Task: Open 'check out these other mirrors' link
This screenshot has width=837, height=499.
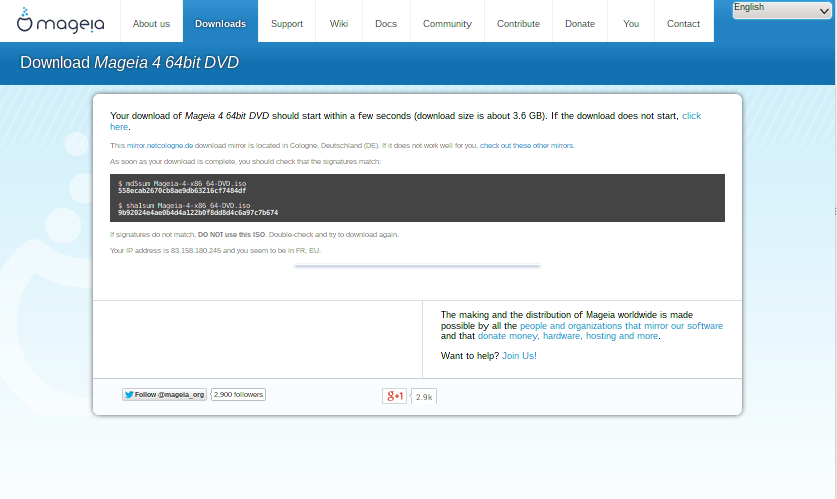Action: click(x=527, y=145)
